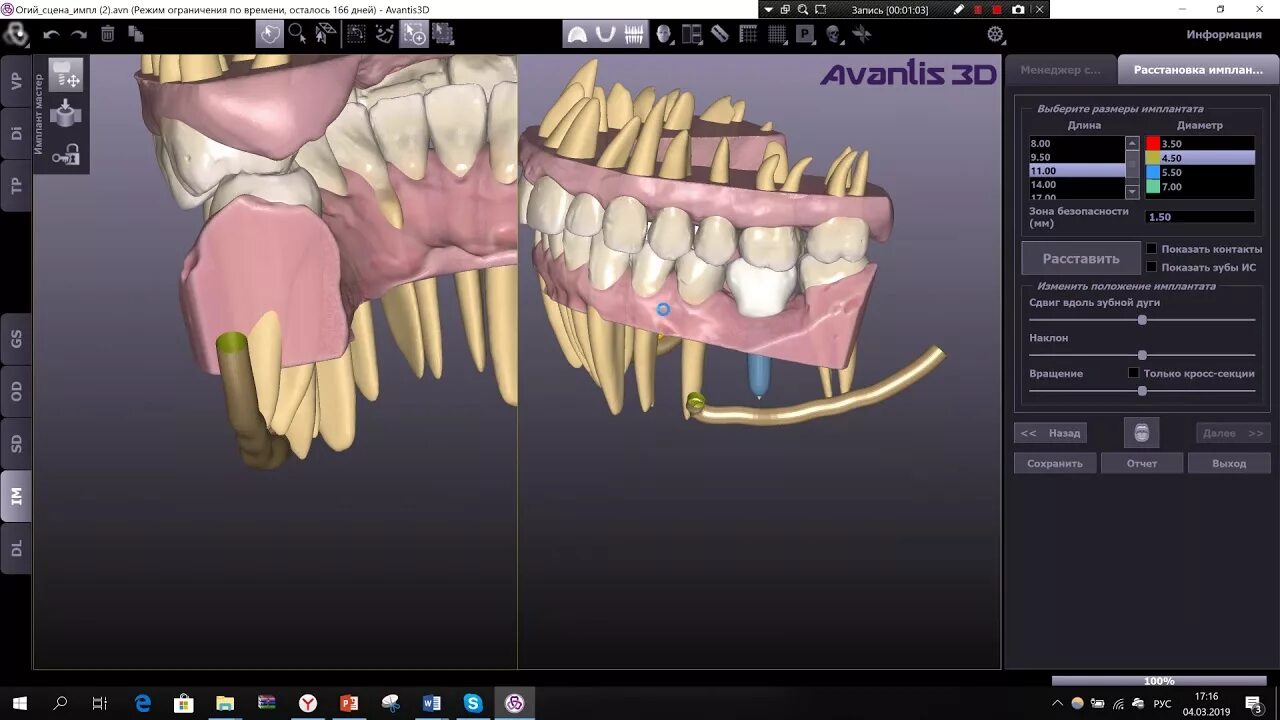This screenshot has width=1280, height=720.
Task: Open the Avantis3D logo menu
Action: pos(15,34)
